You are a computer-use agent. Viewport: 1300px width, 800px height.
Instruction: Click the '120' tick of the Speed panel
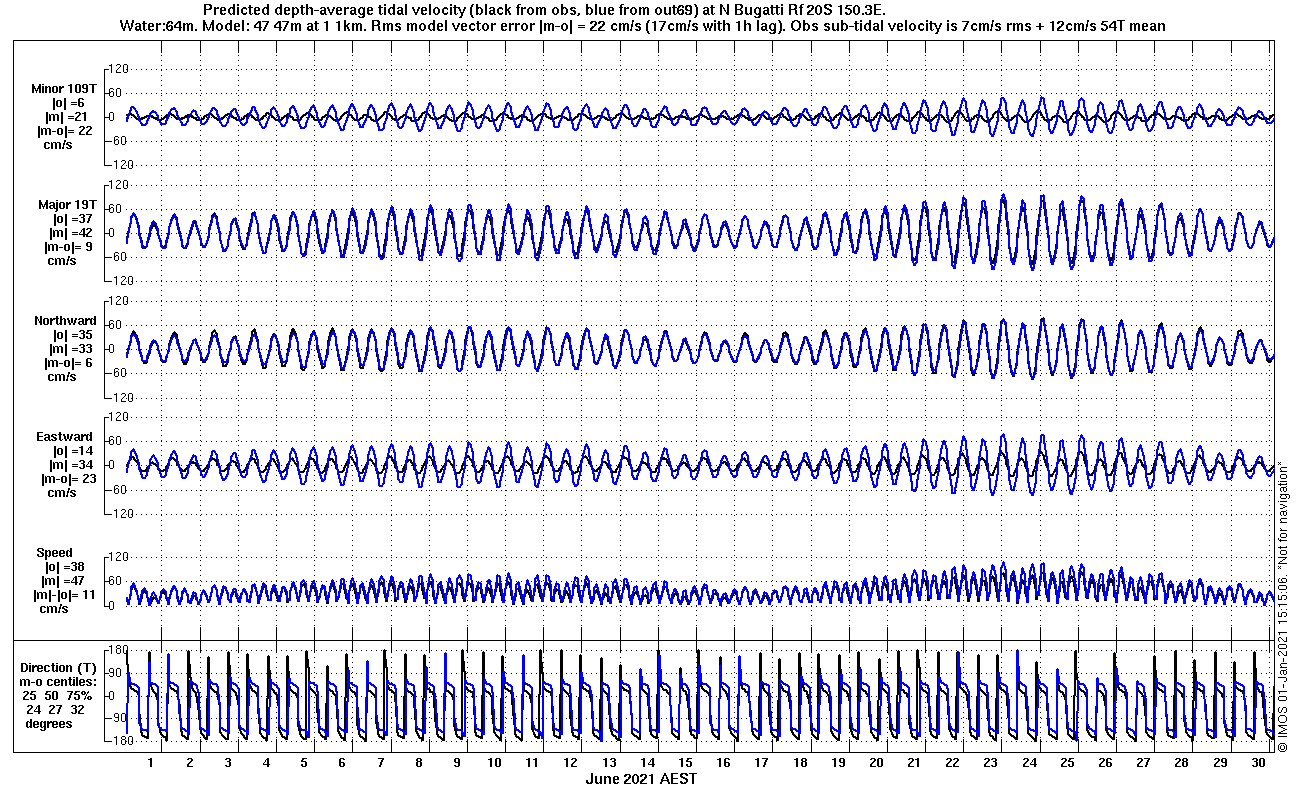coord(117,556)
